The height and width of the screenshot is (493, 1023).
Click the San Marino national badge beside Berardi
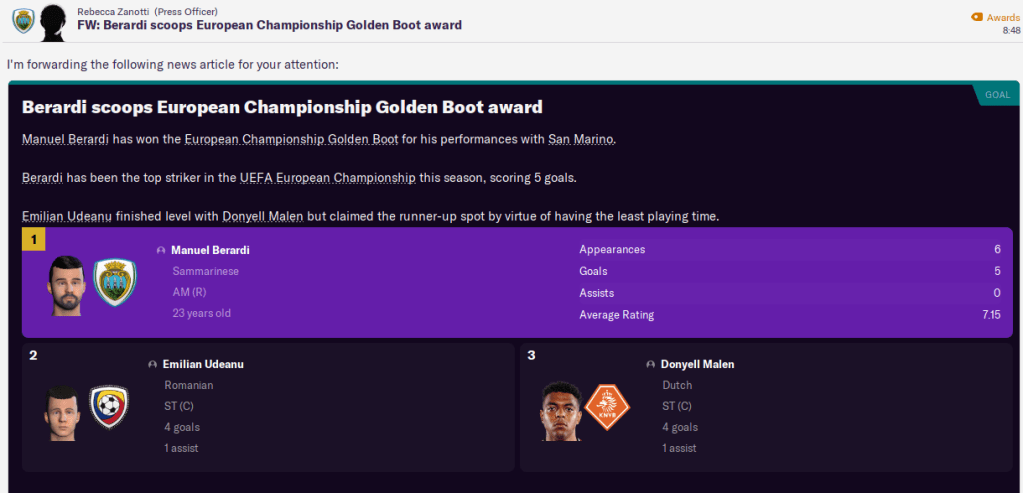point(114,283)
